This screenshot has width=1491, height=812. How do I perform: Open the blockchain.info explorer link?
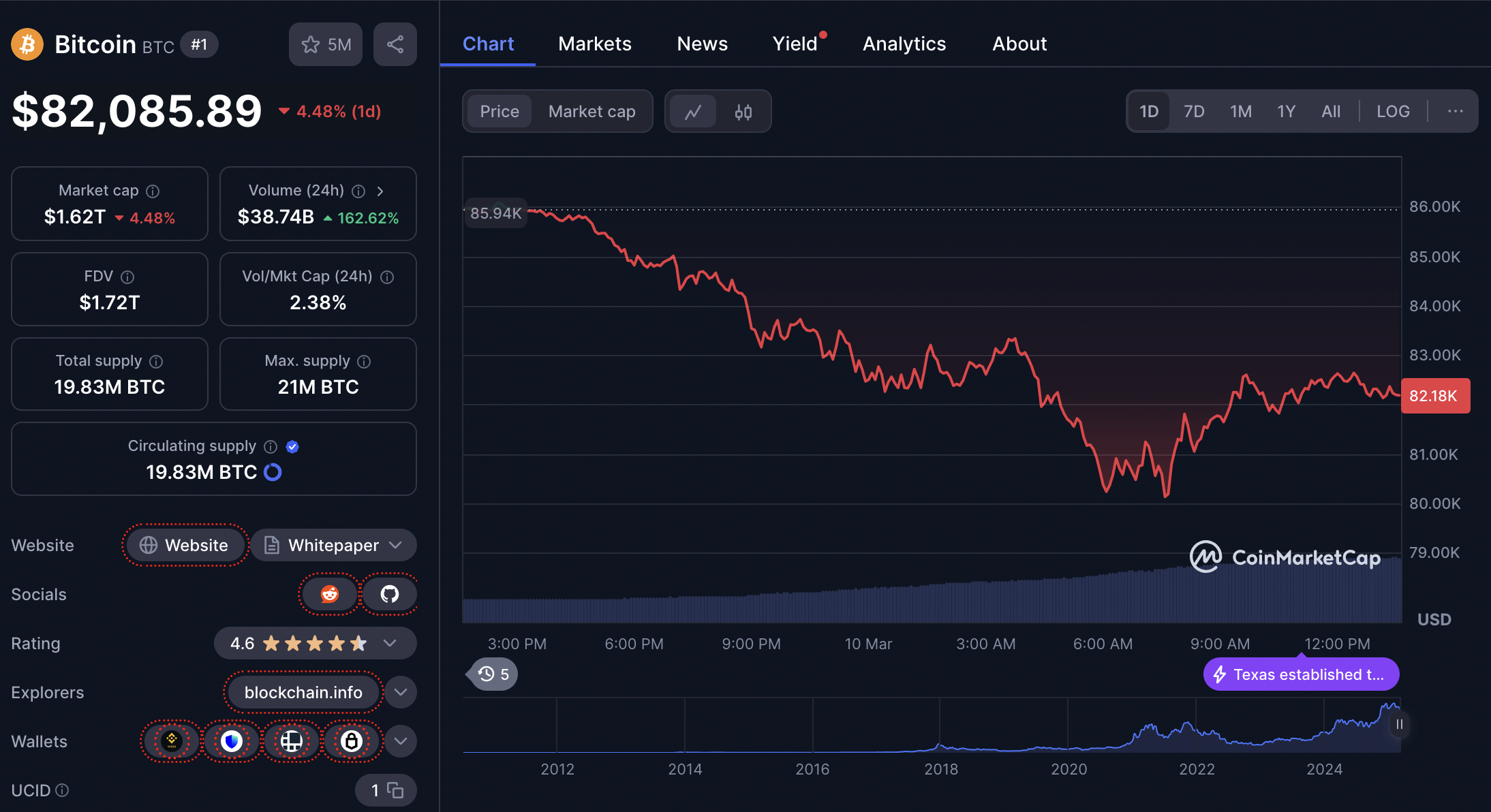pyautogui.click(x=303, y=693)
